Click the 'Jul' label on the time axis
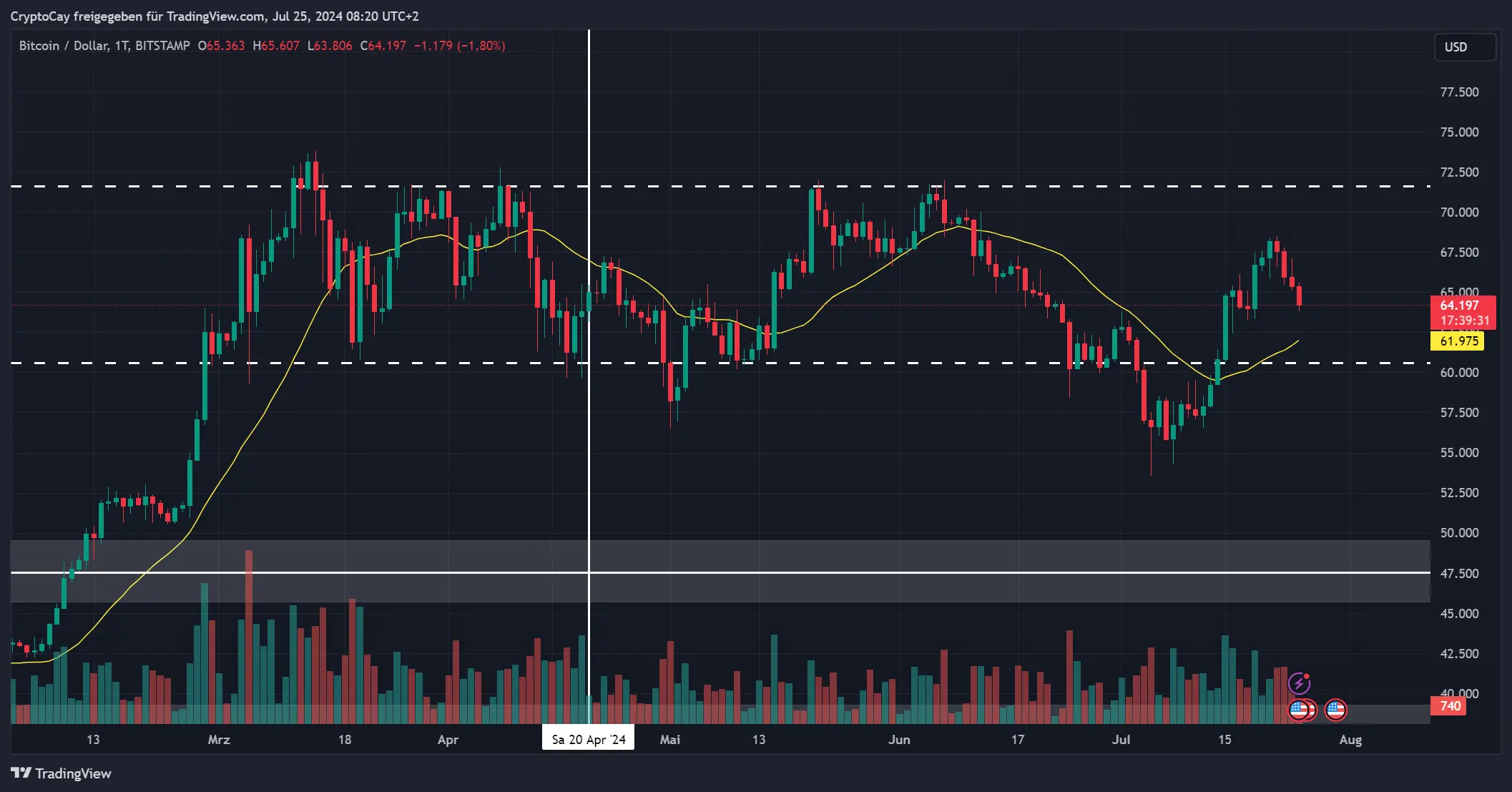This screenshot has height=792, width=1512. 1121,740
